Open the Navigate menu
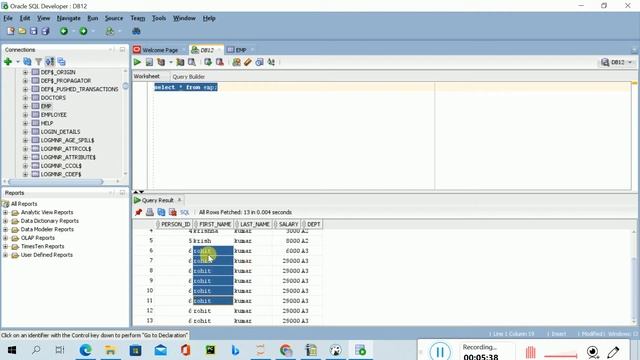Image resolution: width=640 pixels, height=360 pixels. click(x=69, y=18)
